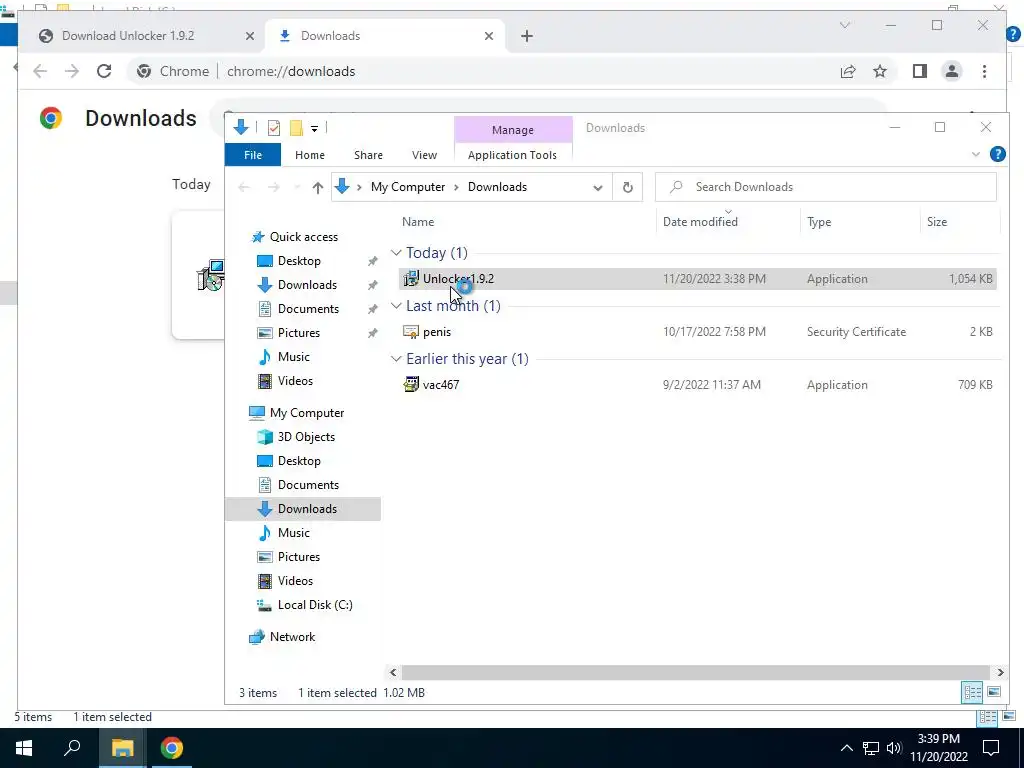Open Videos under Quick access
This screenshot has height=768, width=1024.
point(295,381)
